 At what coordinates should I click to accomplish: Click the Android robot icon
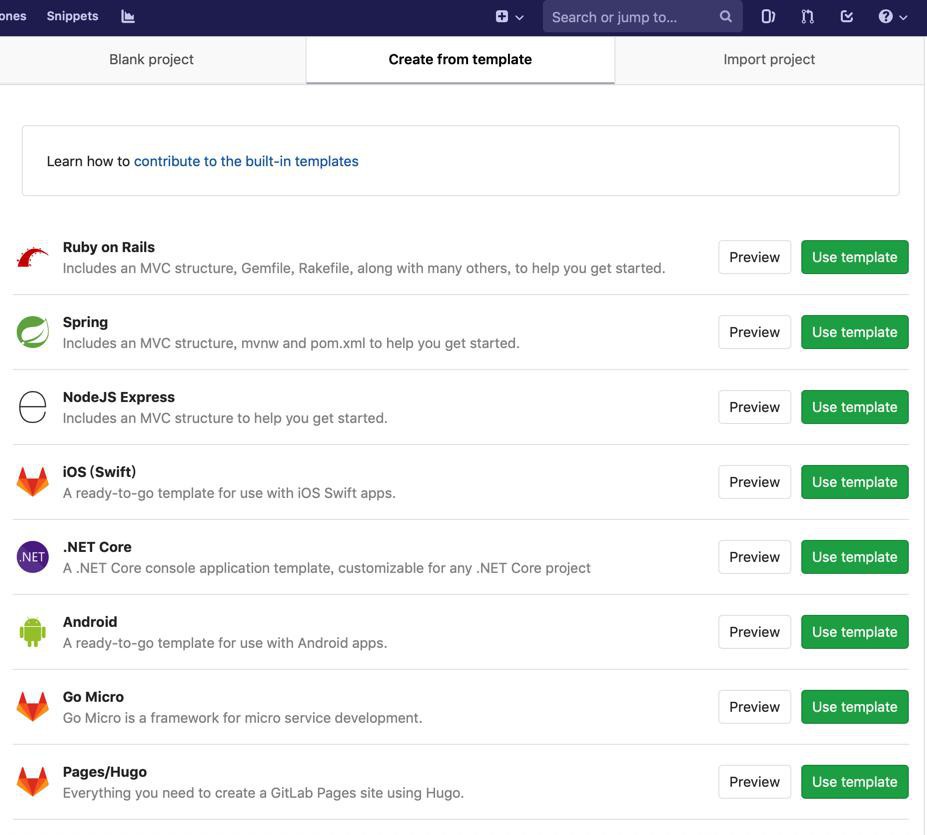(33, 632)
